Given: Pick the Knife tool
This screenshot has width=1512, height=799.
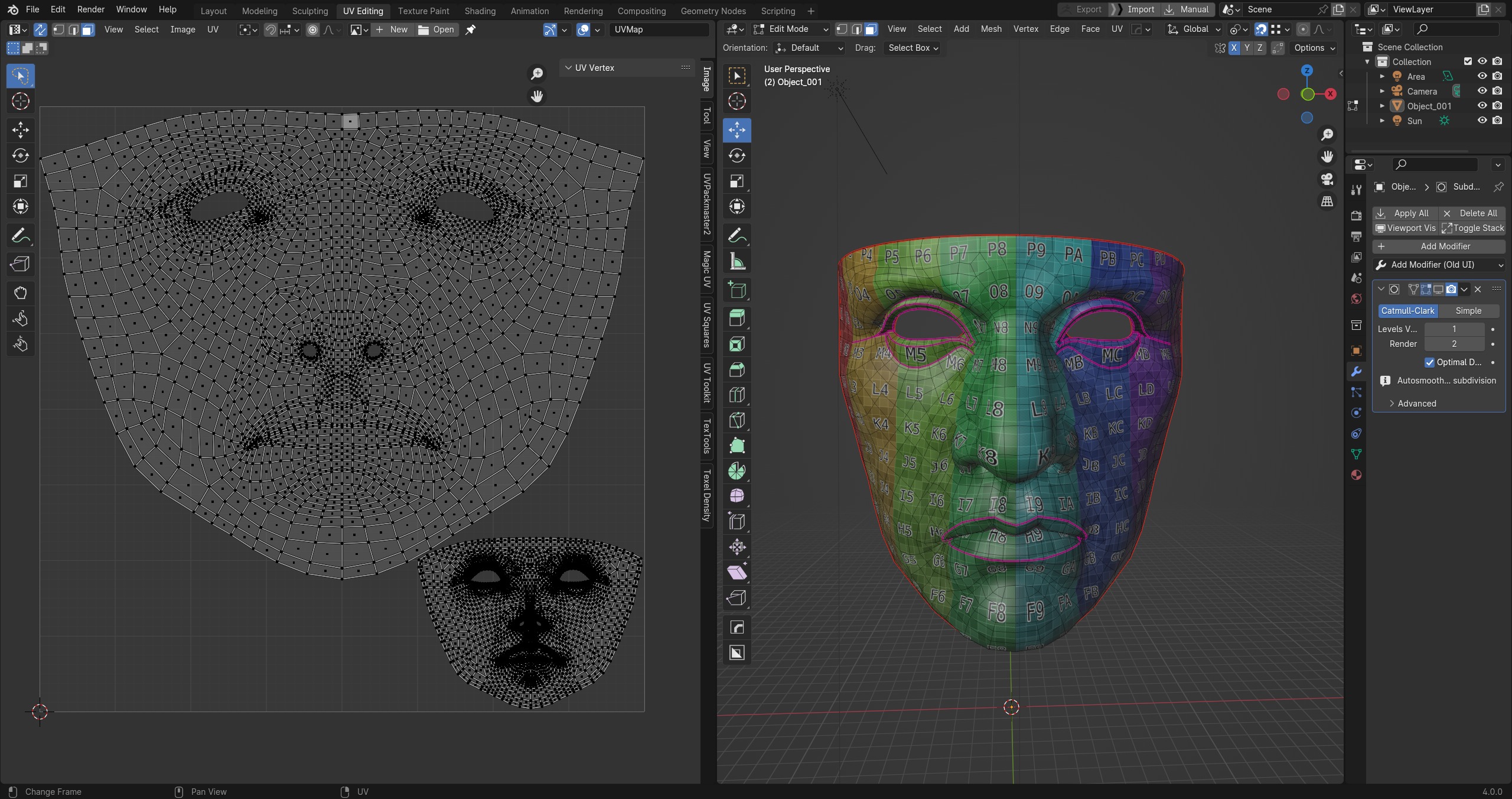Looking at the screenshot, I should click(737, 420).
